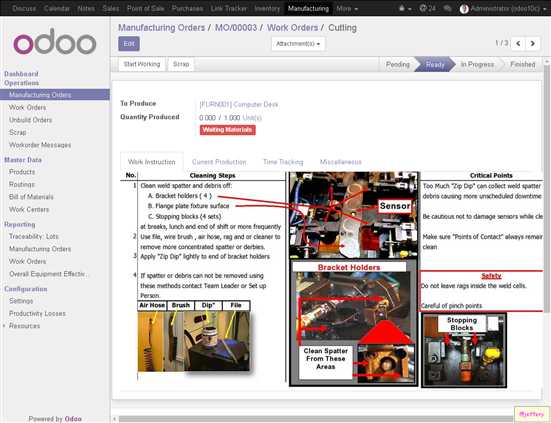Open Productivity Losses in sidebar
551x423 pixels.
pos(37,314)
